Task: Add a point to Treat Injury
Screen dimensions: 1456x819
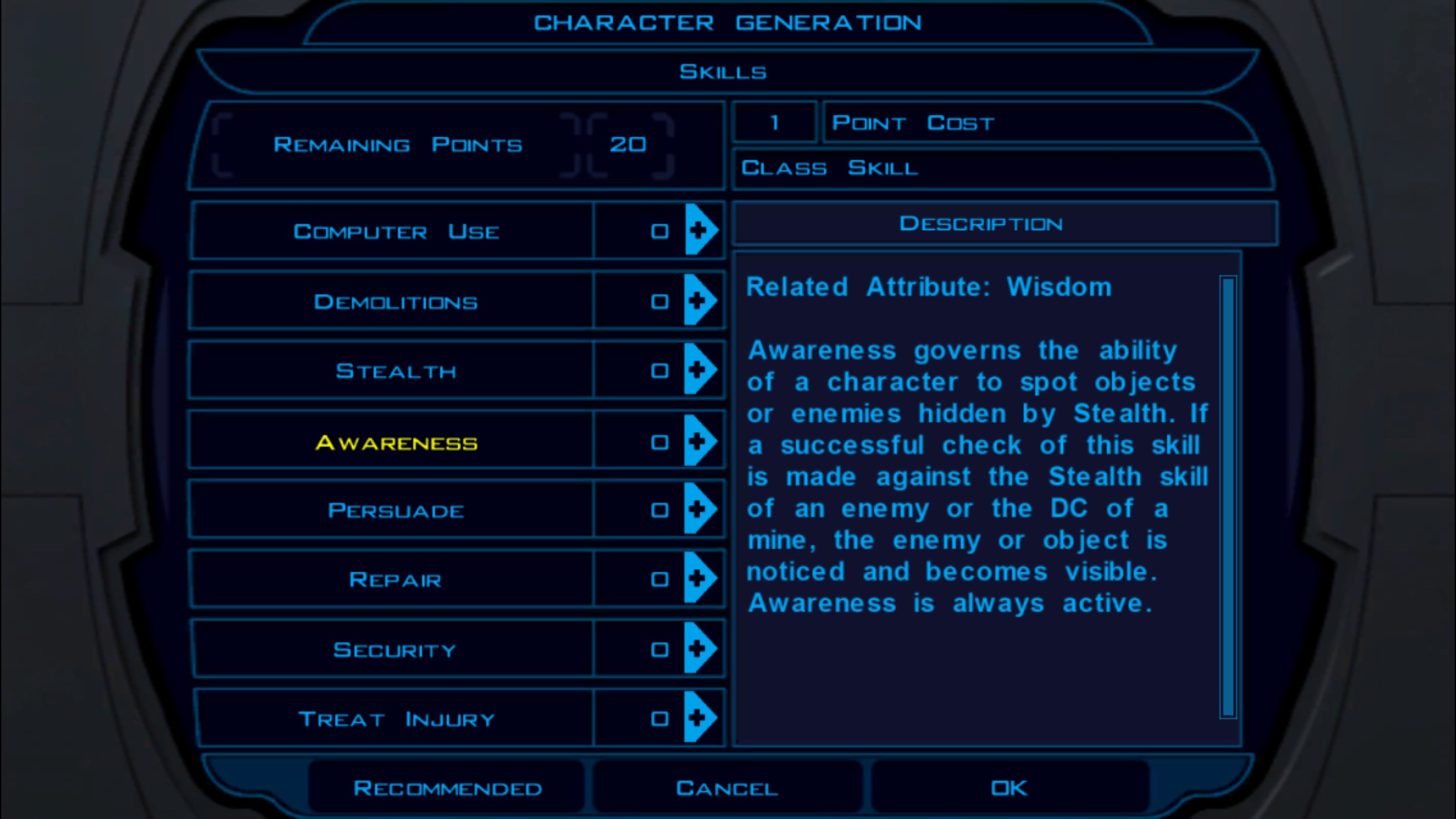Action: pyautogui.click(x=702, y=717)
